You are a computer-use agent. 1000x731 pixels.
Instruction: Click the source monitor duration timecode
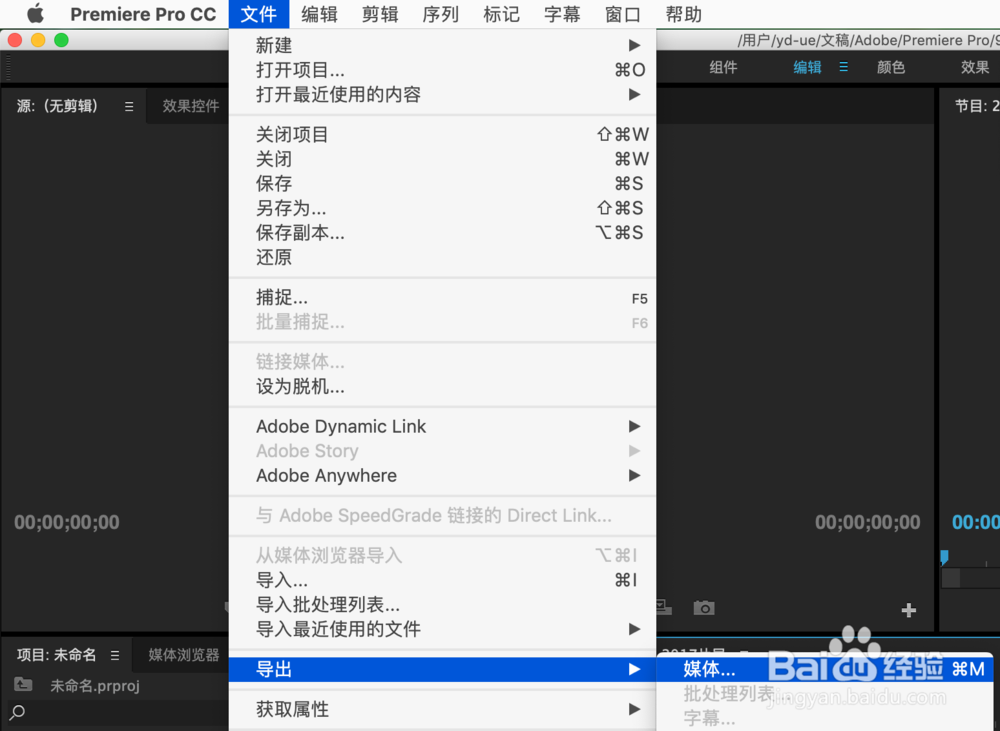coord(867,522)
